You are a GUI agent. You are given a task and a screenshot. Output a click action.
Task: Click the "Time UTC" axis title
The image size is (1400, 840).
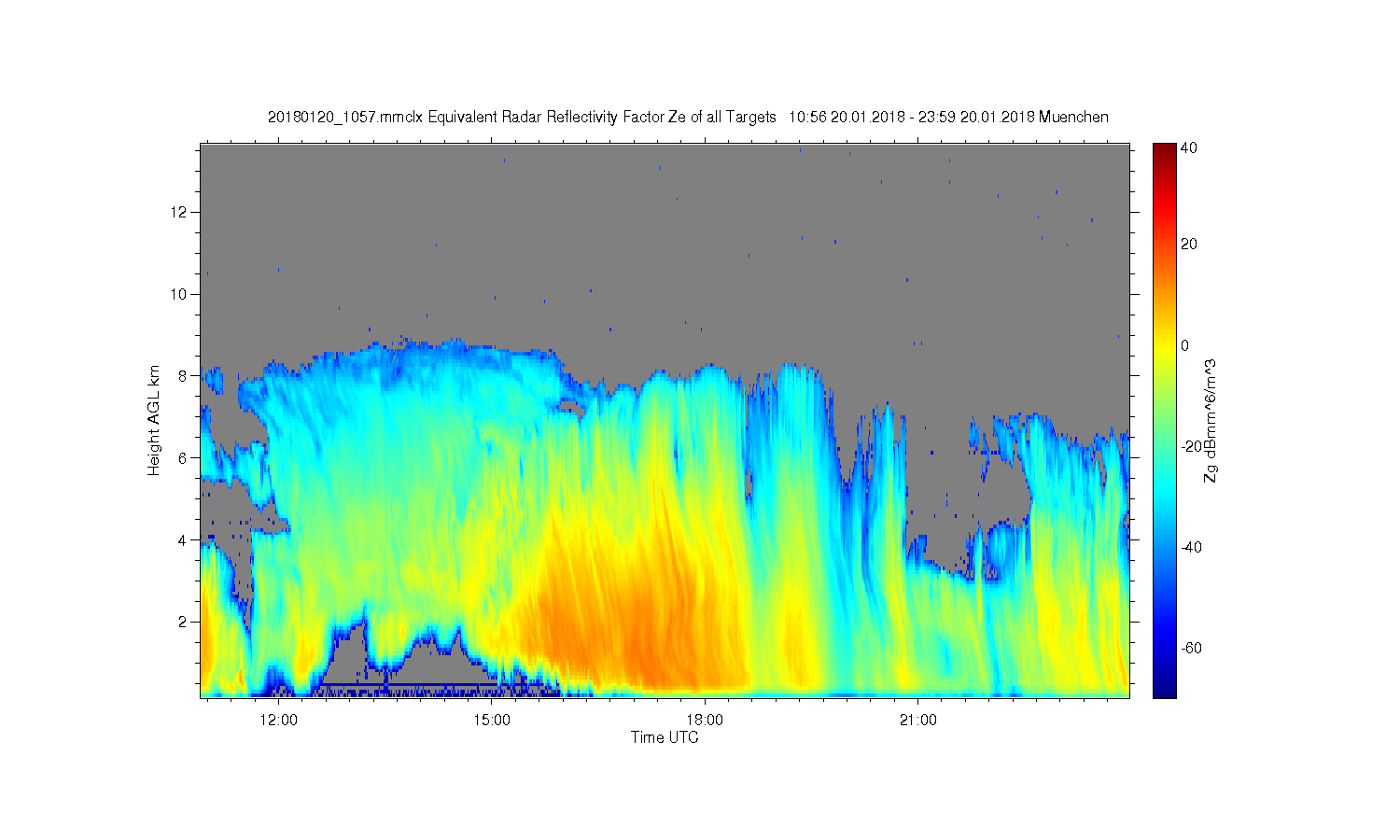point(665,737)
